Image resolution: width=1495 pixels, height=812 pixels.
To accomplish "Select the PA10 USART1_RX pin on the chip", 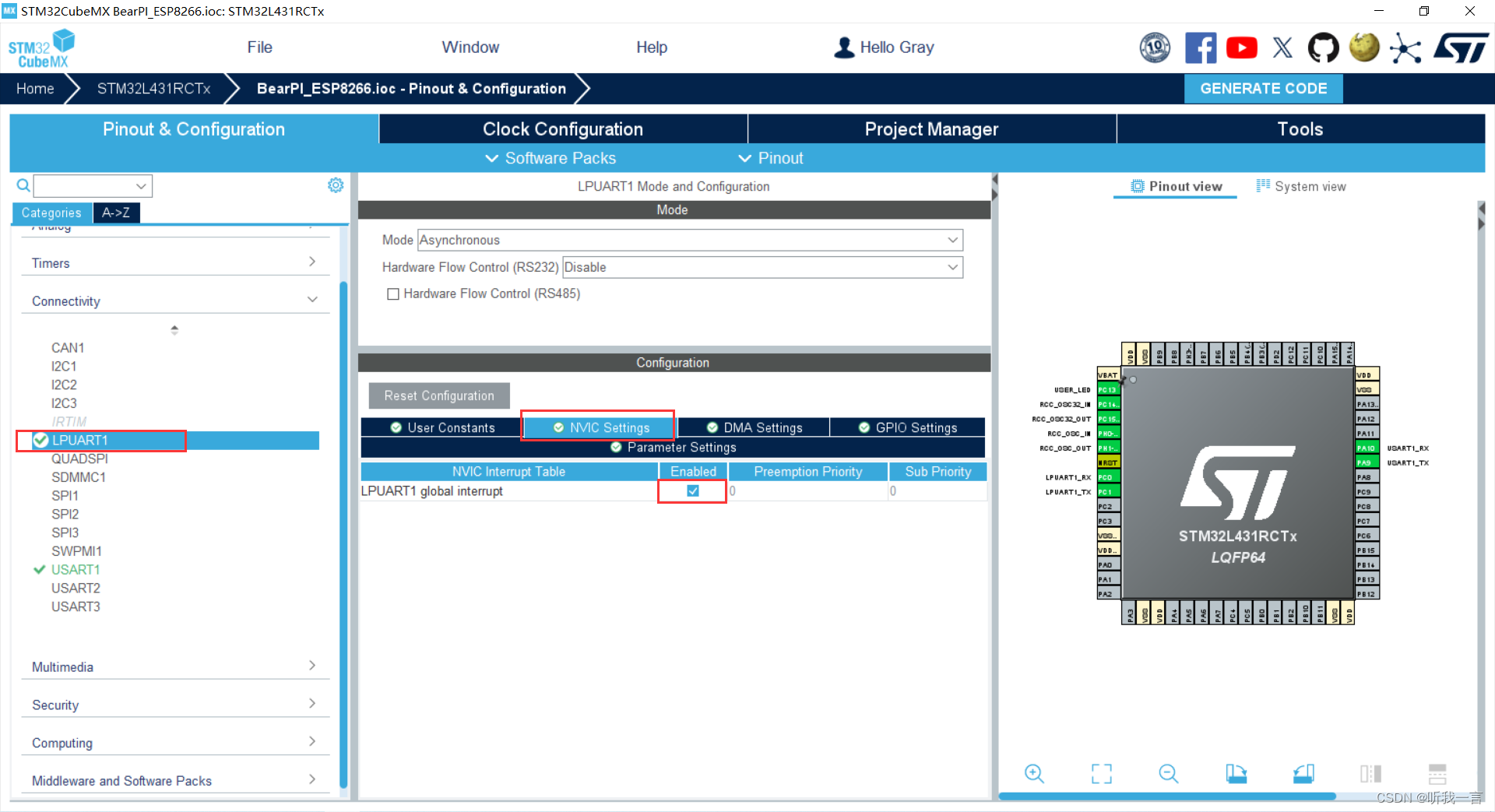I will click(1367, 448).
